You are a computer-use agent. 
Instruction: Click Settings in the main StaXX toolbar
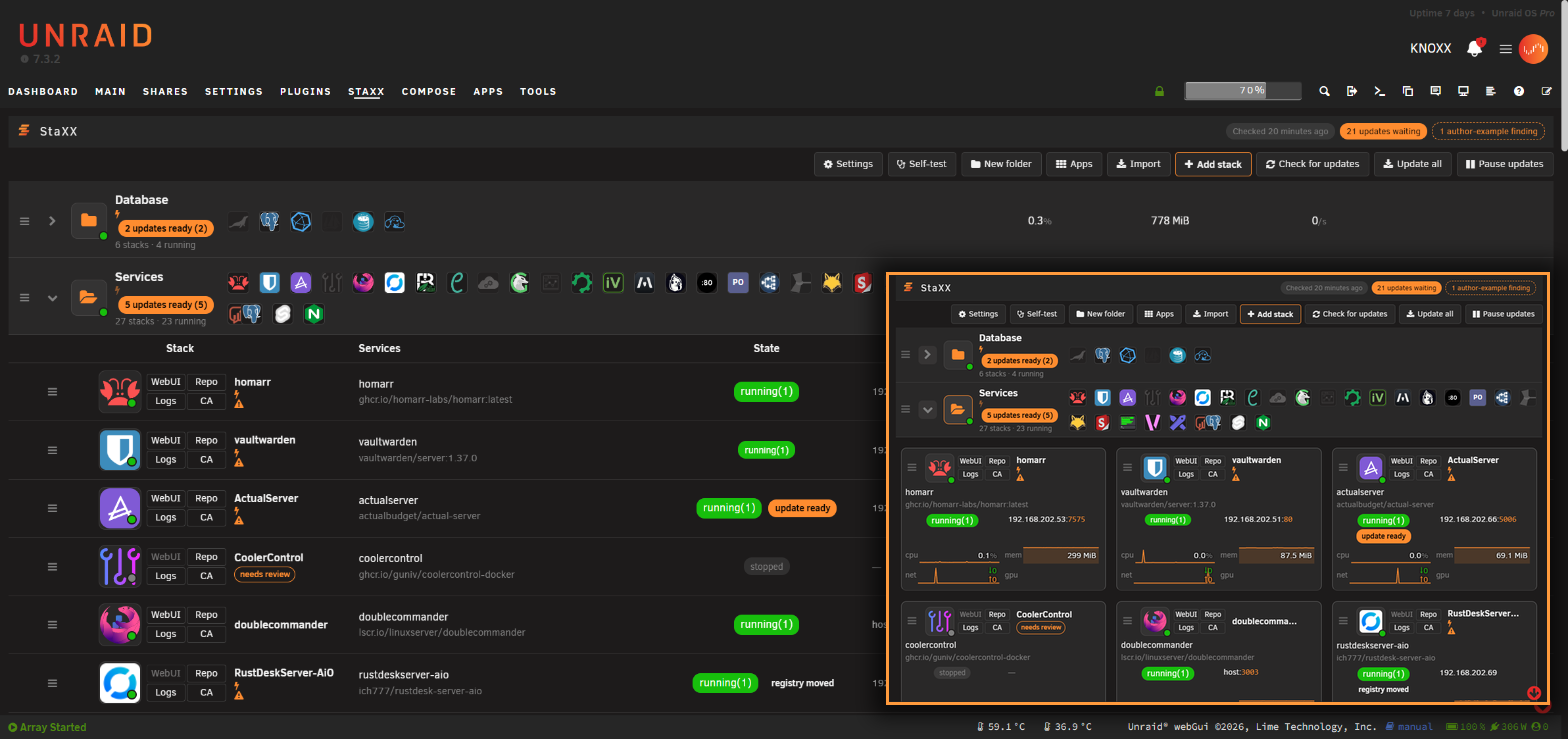point(848,164)
